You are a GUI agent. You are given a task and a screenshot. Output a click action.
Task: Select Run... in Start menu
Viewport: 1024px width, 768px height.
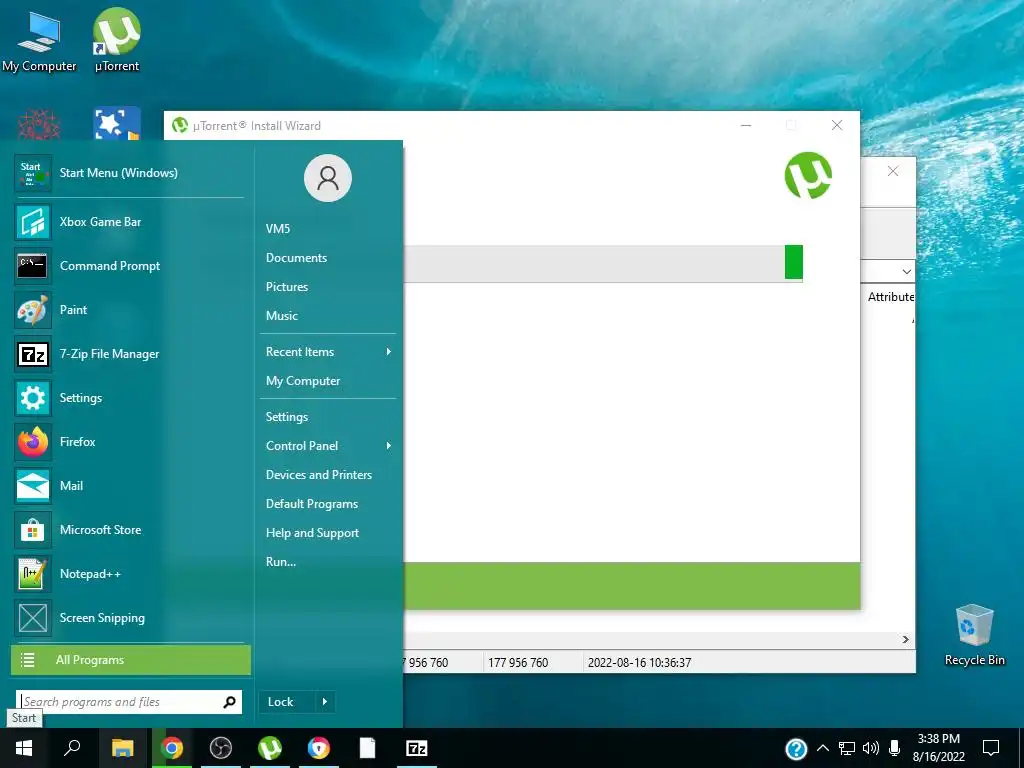coord(281,562)
